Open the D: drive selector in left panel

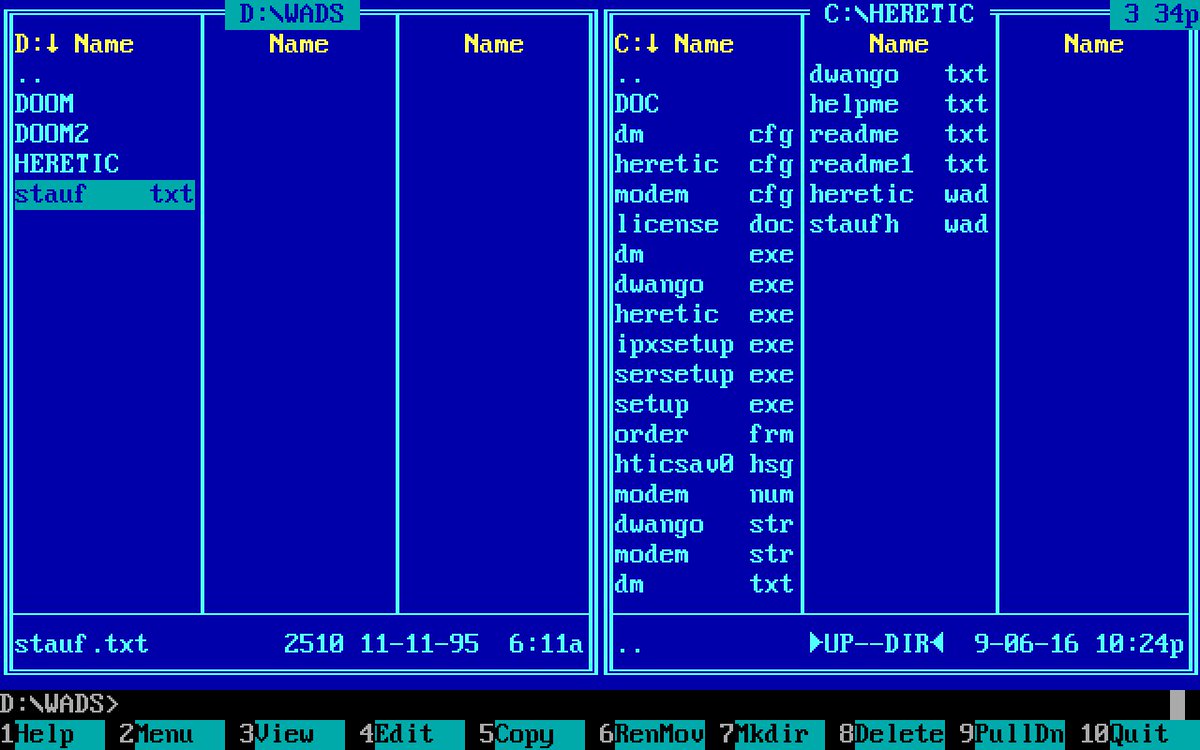point(36,44)
